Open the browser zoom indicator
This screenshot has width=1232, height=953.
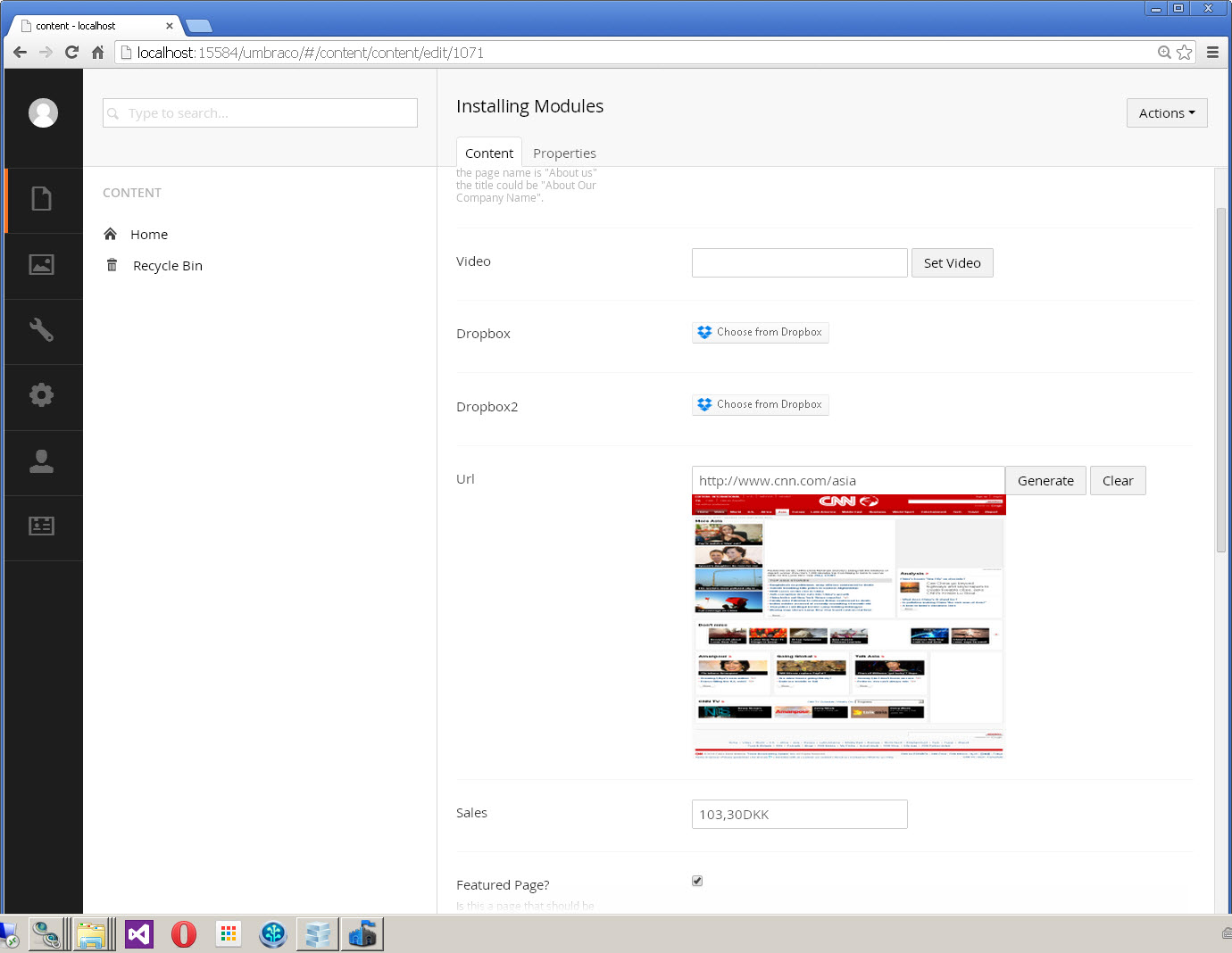[1164, 53]
